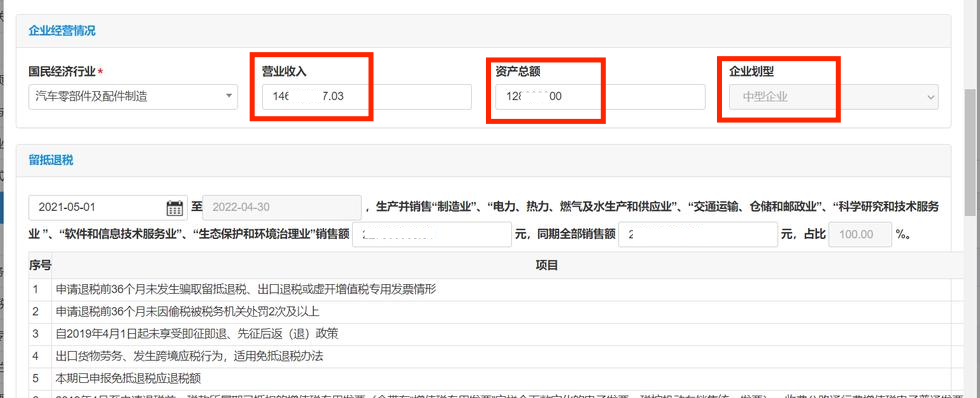Click the end date field 2022-04-30

point(282,207)
